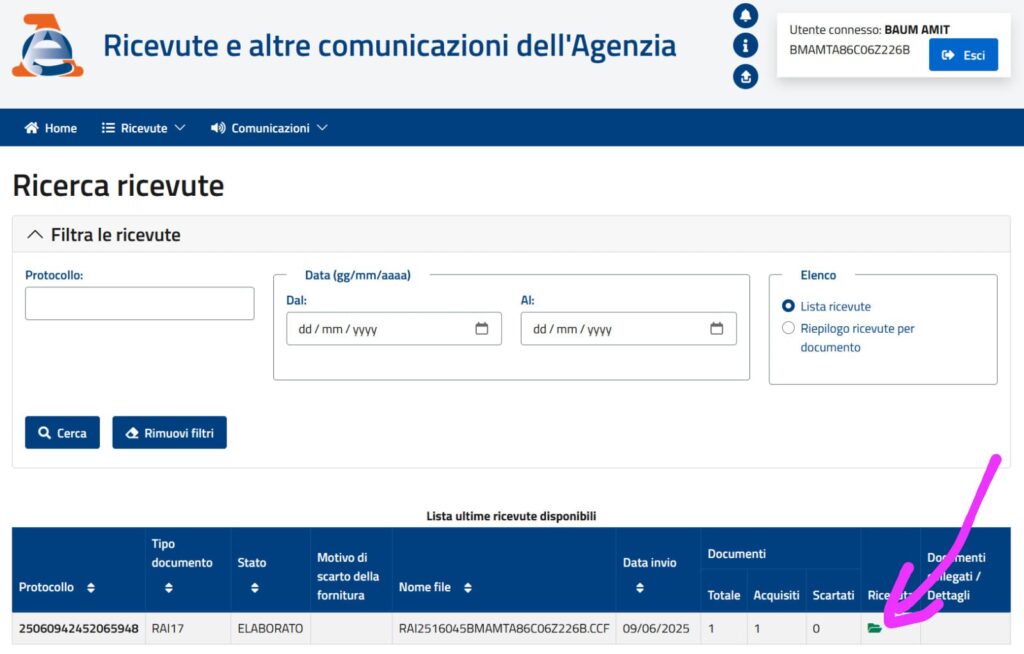The image size is (1024, 654).
Task: Click the upload icon in the header
Action: pos(745,76)
